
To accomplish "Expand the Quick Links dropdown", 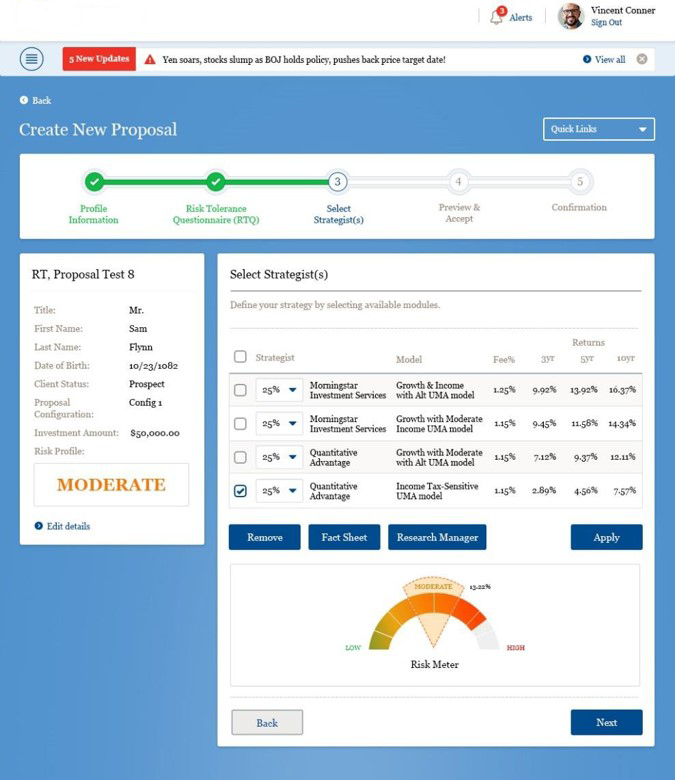I will pos(598,129).
